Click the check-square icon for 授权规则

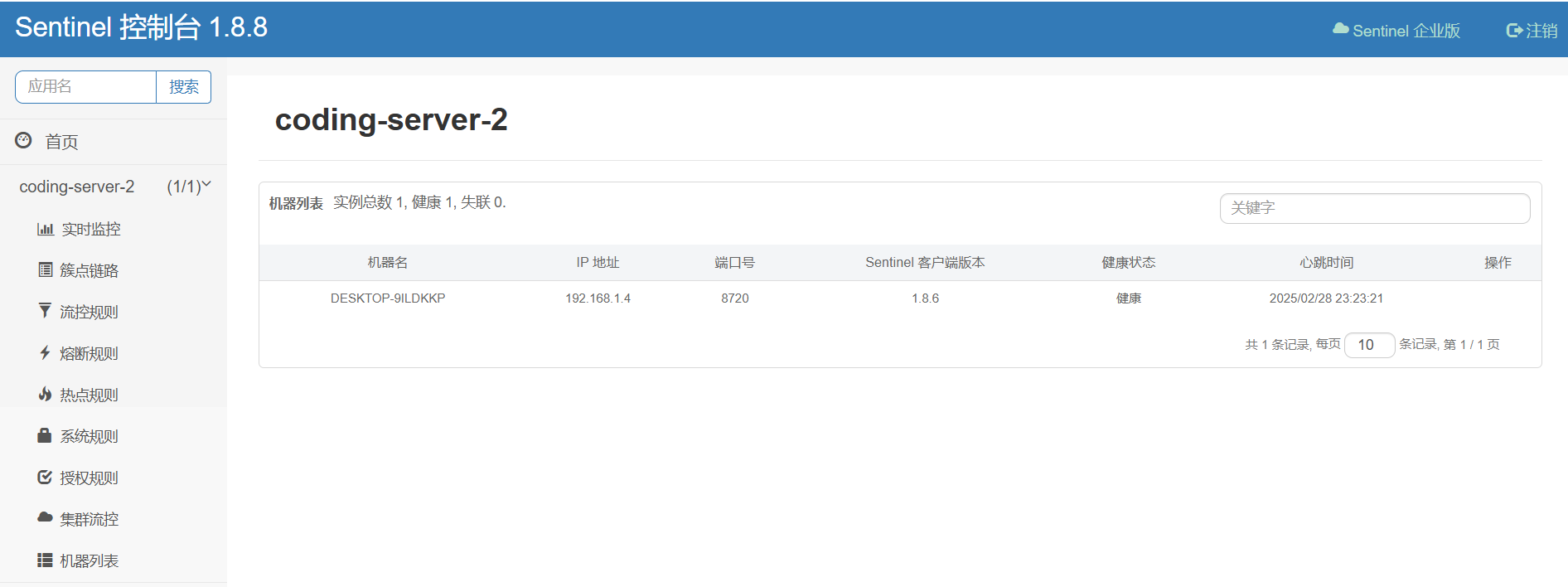click(45, 477)
